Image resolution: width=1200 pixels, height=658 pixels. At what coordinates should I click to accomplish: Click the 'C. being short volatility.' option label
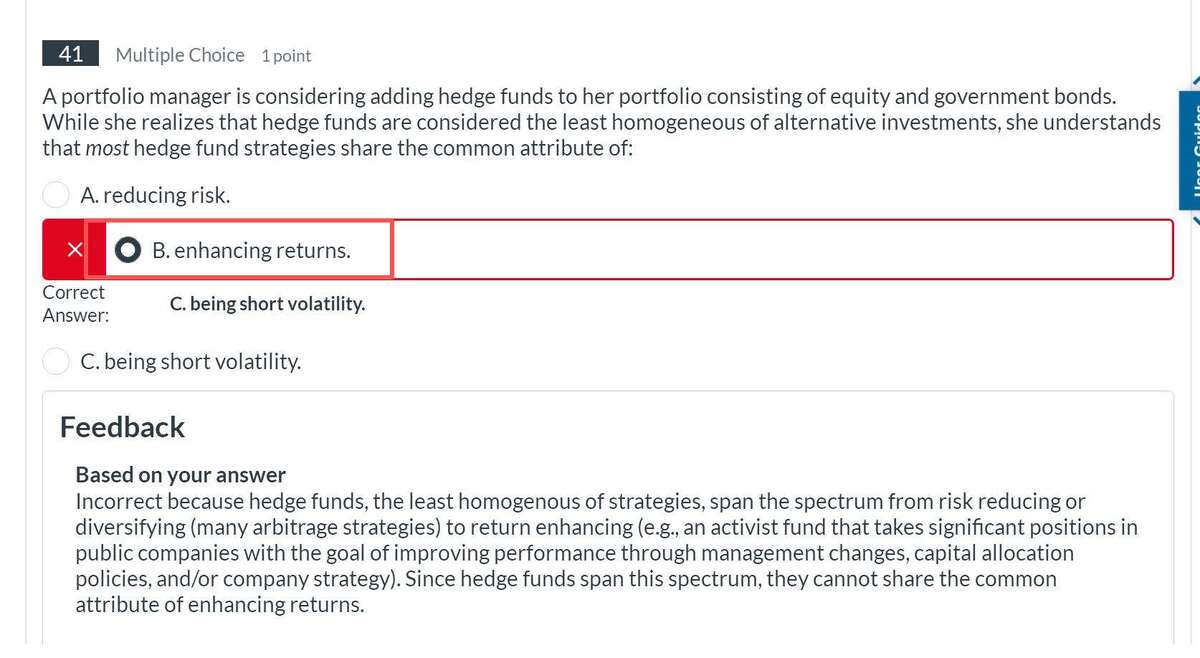190,361
